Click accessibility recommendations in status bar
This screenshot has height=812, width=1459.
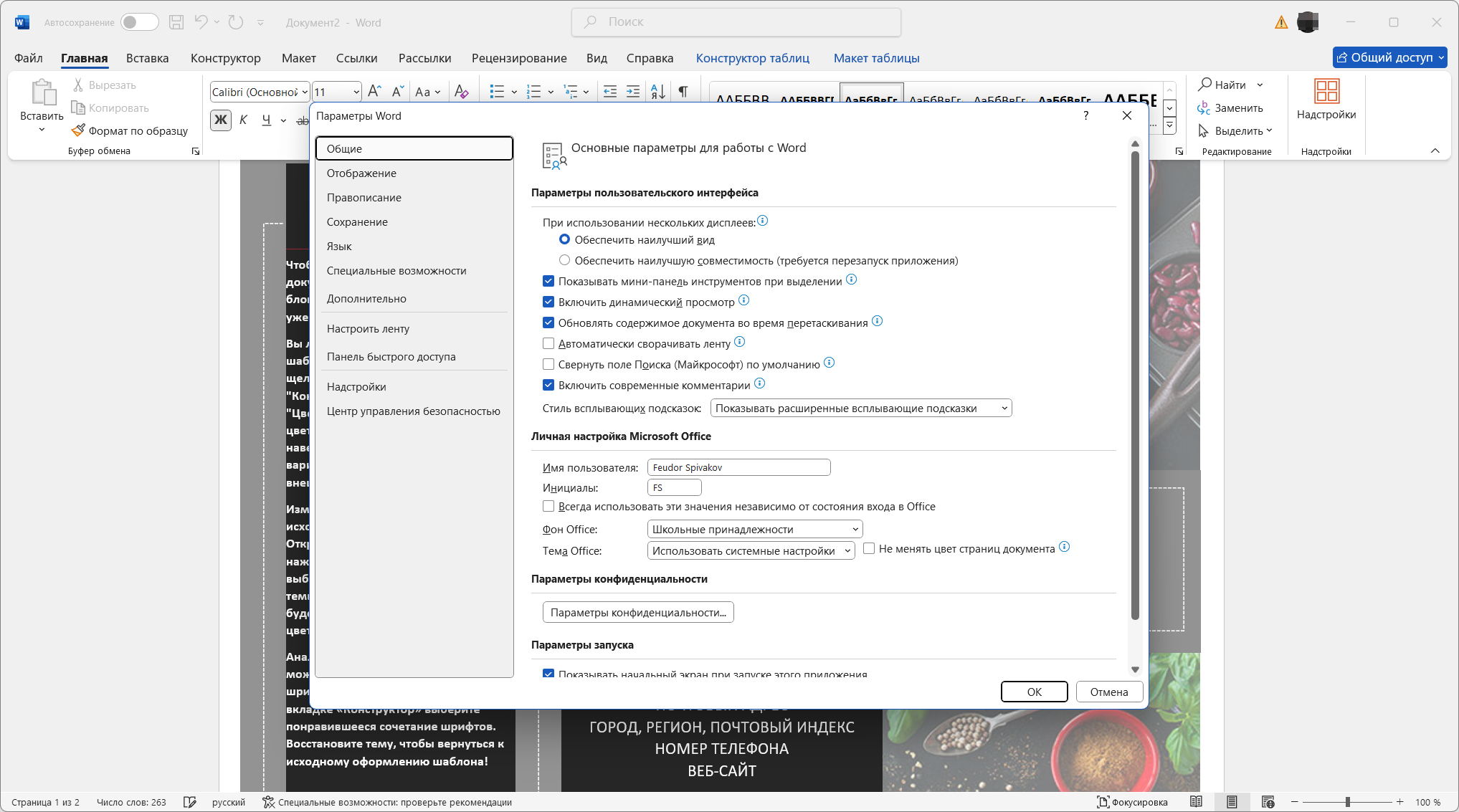click(387, 802)
